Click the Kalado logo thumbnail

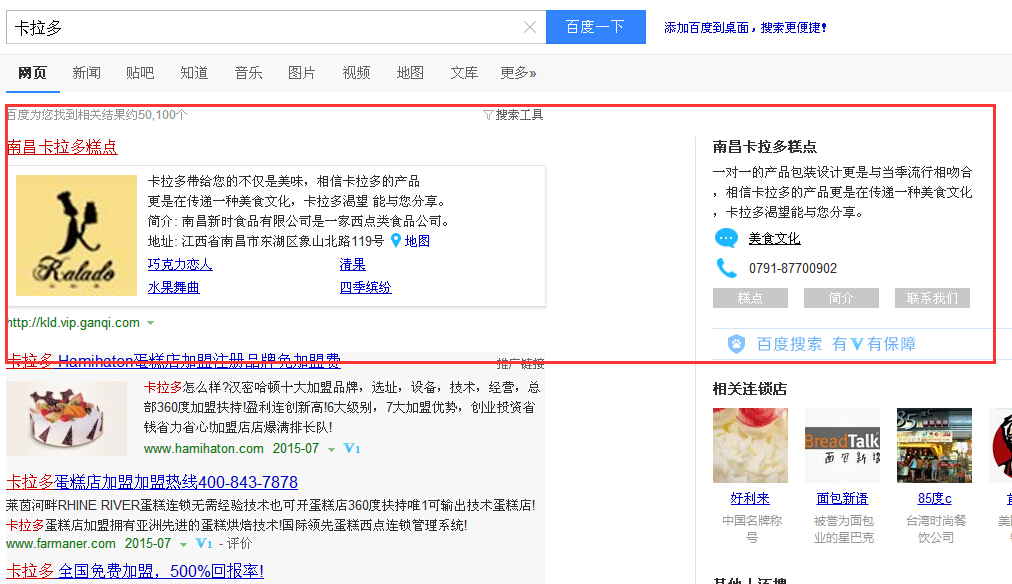tap(76, 236)
